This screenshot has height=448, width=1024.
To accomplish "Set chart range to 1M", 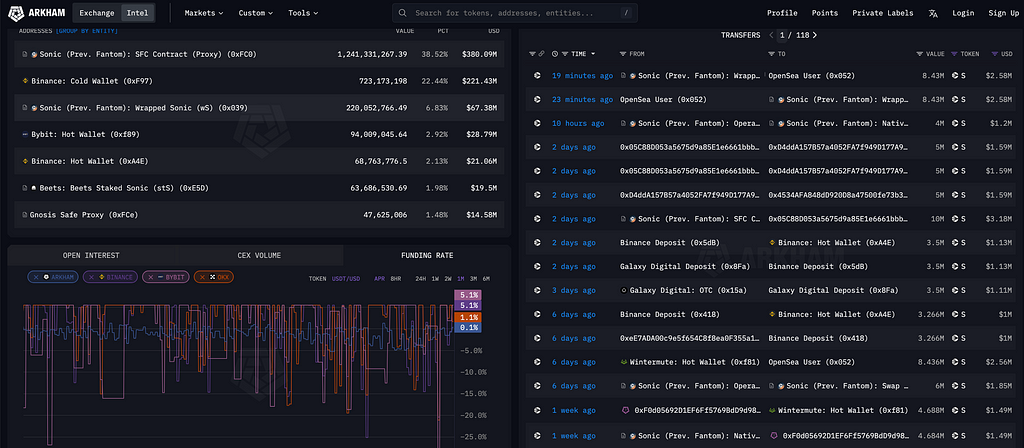I will pyautogui.click(x=460, y=279).
